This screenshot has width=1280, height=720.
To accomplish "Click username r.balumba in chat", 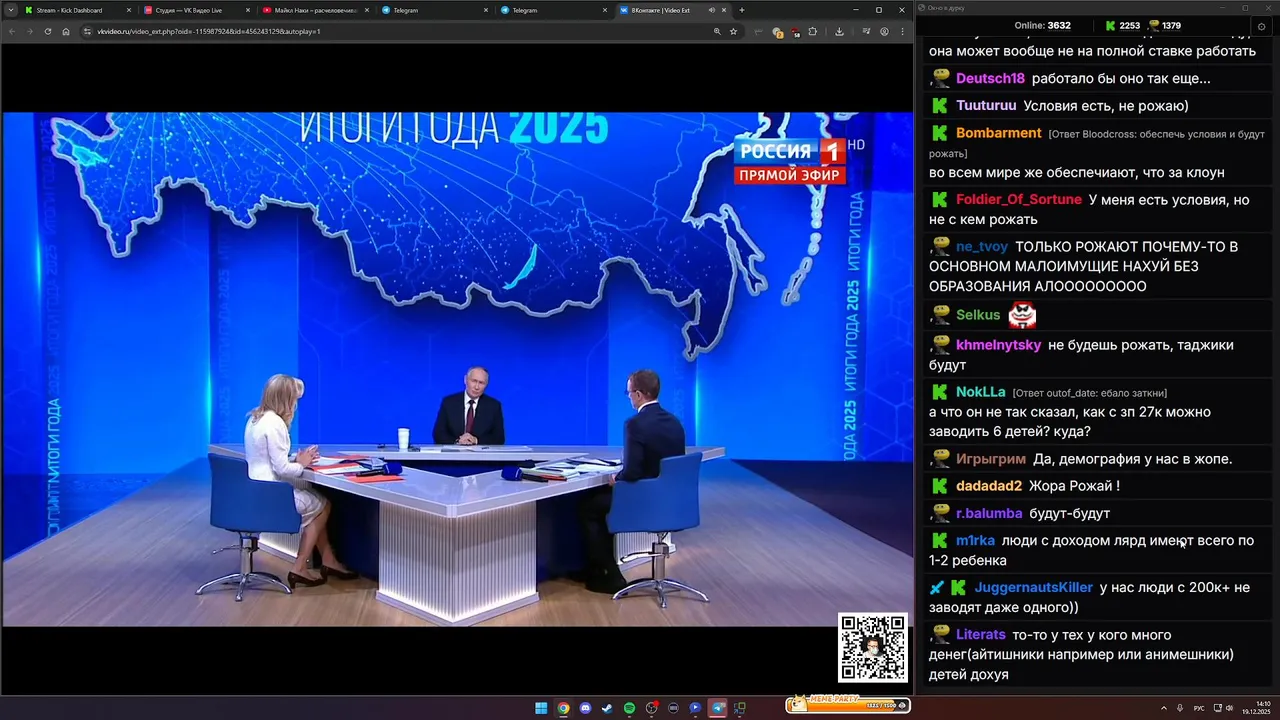I will pyautogui.click(x=989, y=513).
